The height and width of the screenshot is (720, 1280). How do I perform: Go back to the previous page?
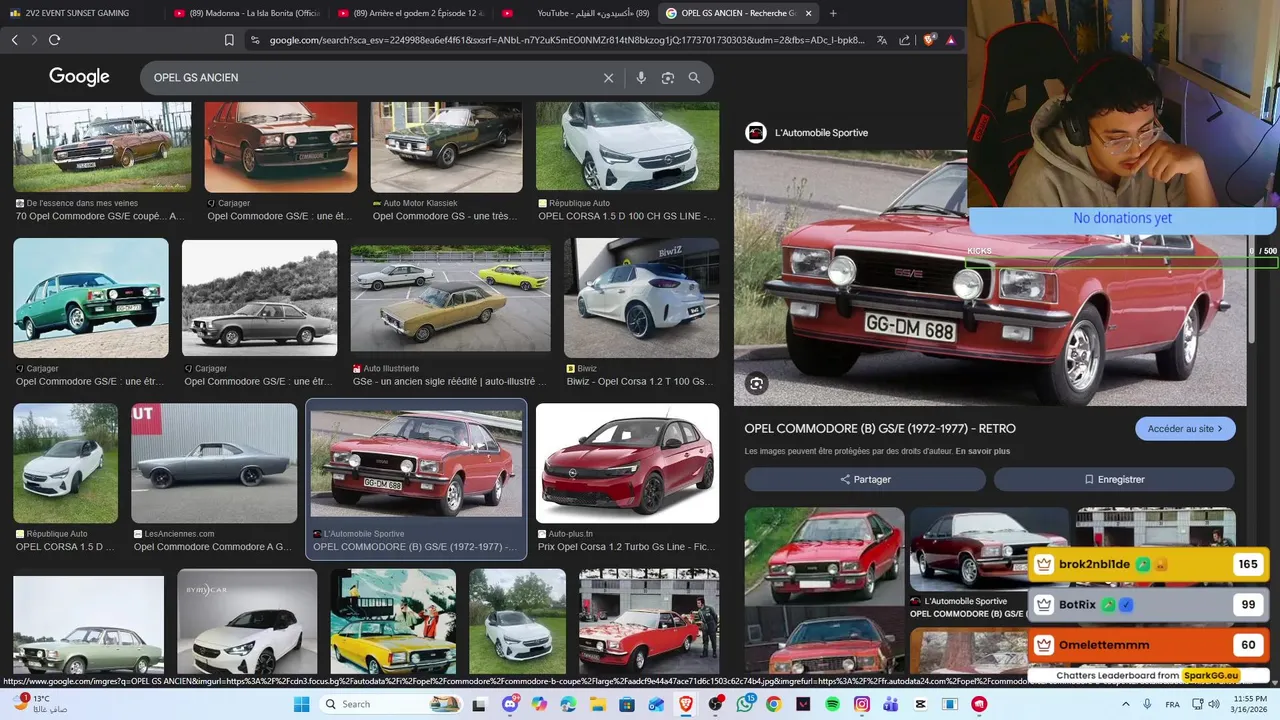tap(14, 40)
